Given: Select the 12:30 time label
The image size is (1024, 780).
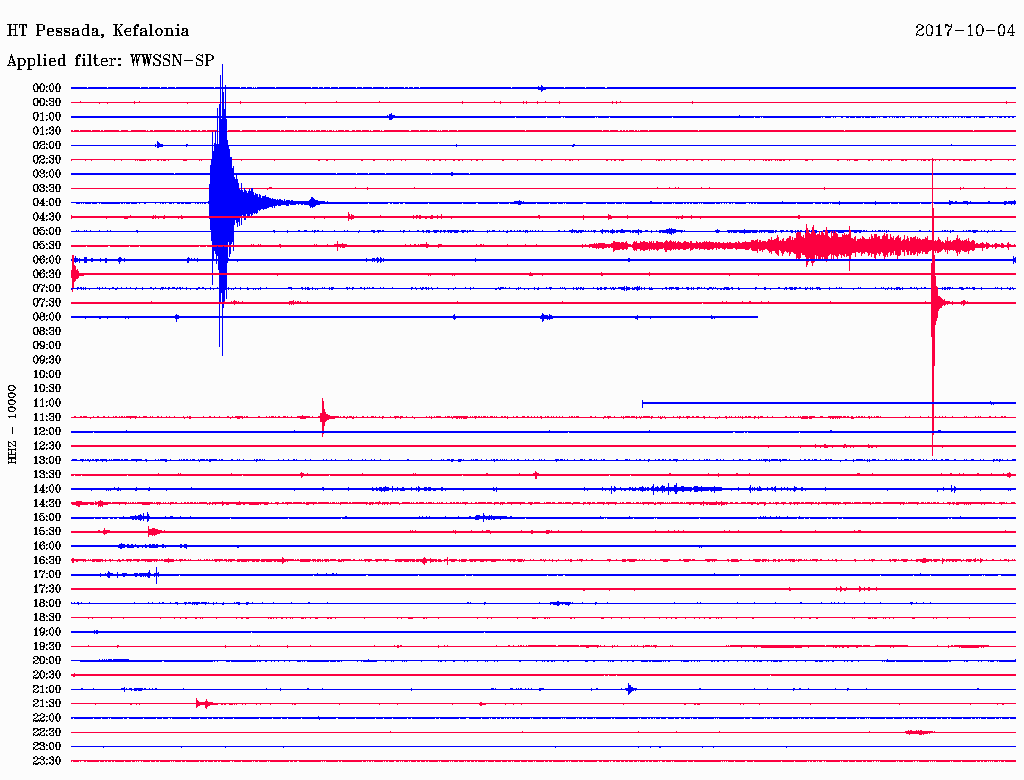Looking at the screenshot, I should click(x=47, y=446).
